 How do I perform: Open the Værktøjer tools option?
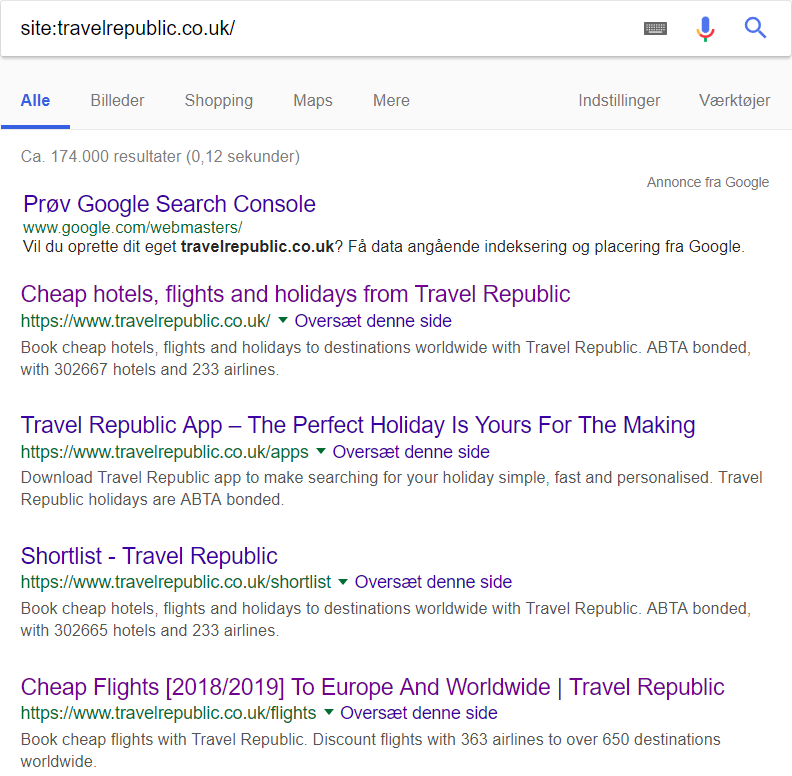(734, 101)
